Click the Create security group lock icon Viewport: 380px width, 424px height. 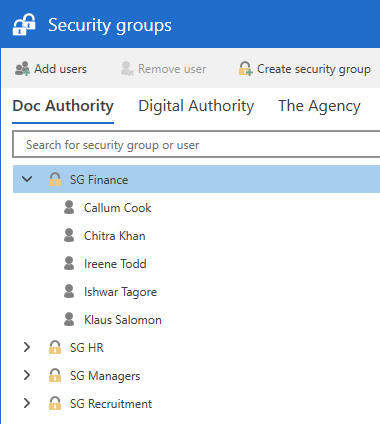point(245,68)
